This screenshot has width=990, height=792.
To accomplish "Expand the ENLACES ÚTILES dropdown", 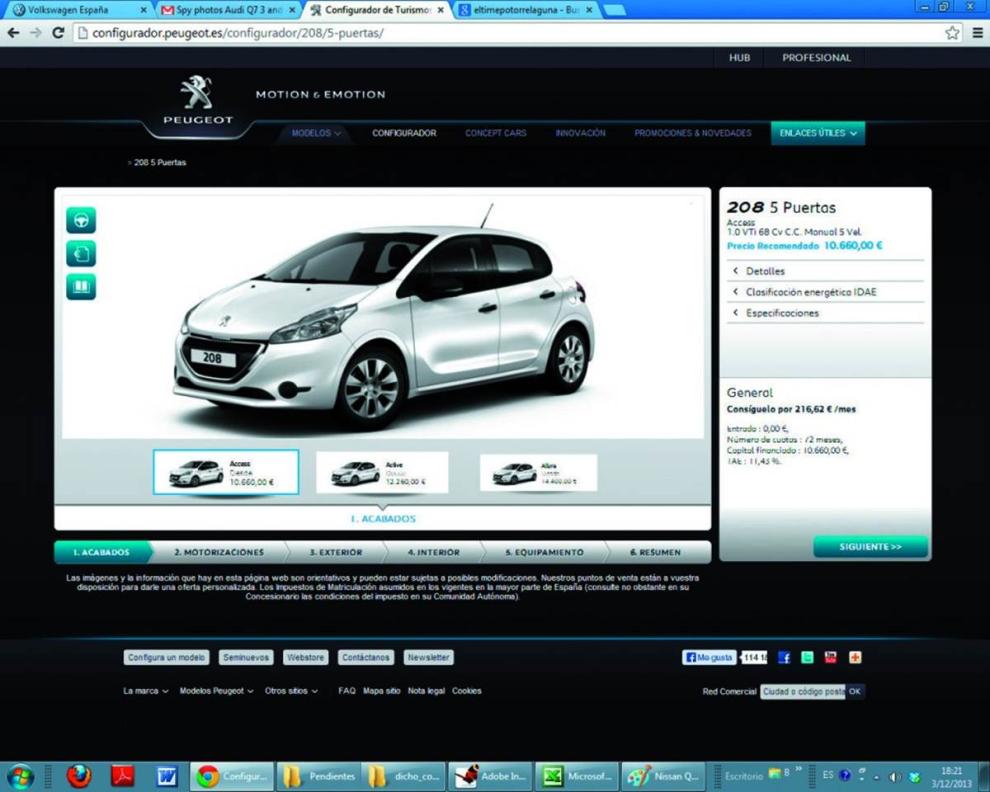I will tap(818, 133).
